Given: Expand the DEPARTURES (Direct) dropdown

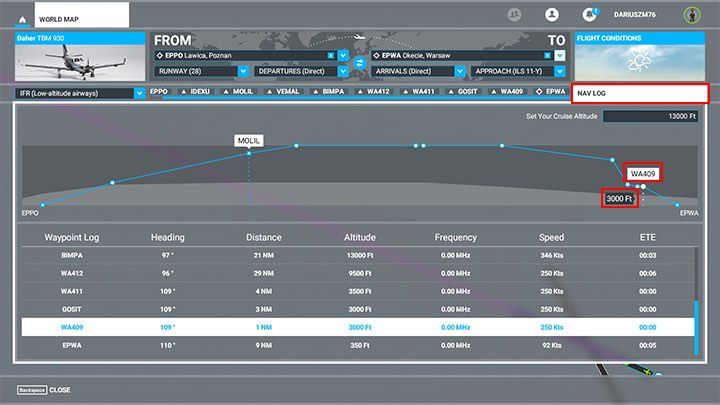Looking at the screenshot, I should coord(342,72).
